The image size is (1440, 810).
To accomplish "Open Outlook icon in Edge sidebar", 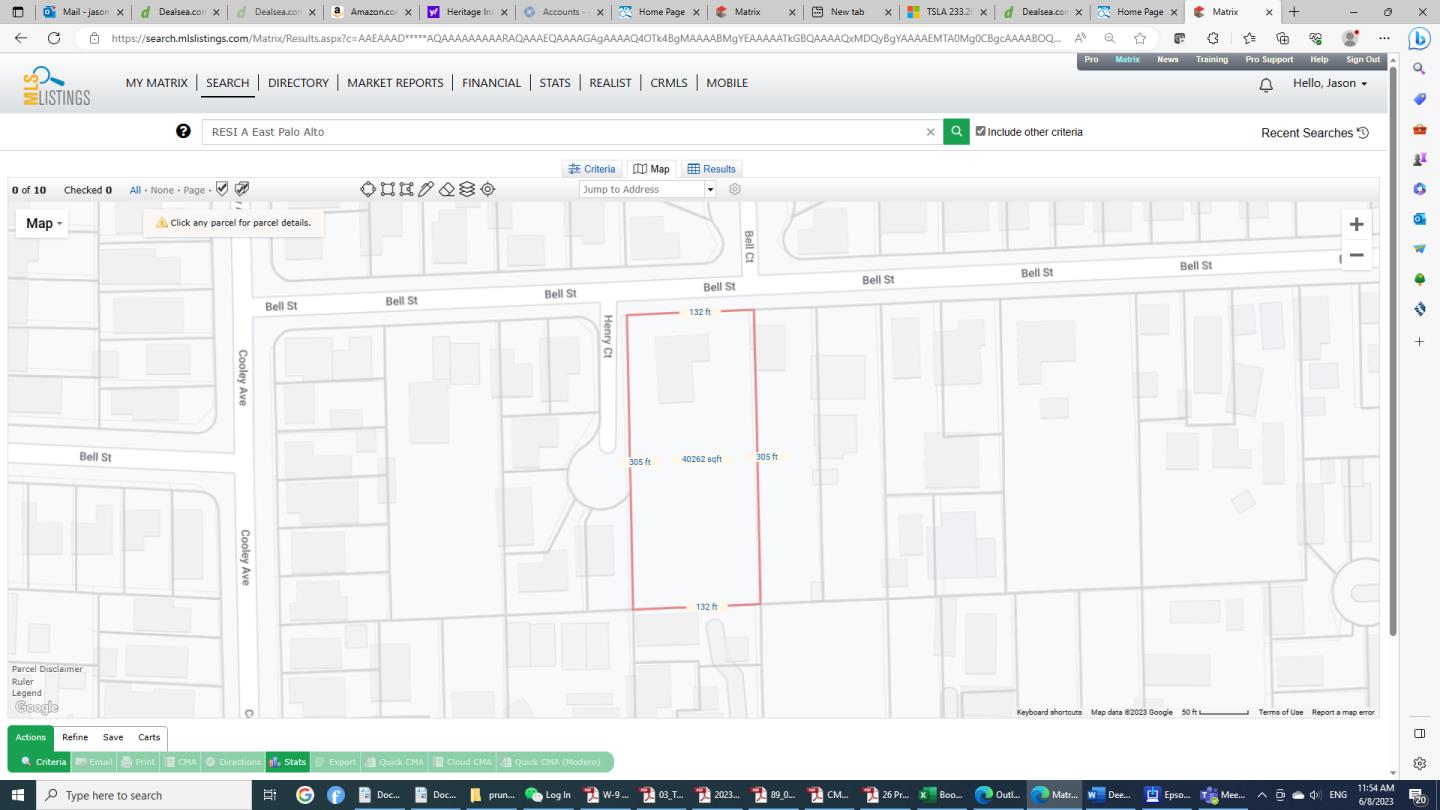I will click(x=1419, y=218).
